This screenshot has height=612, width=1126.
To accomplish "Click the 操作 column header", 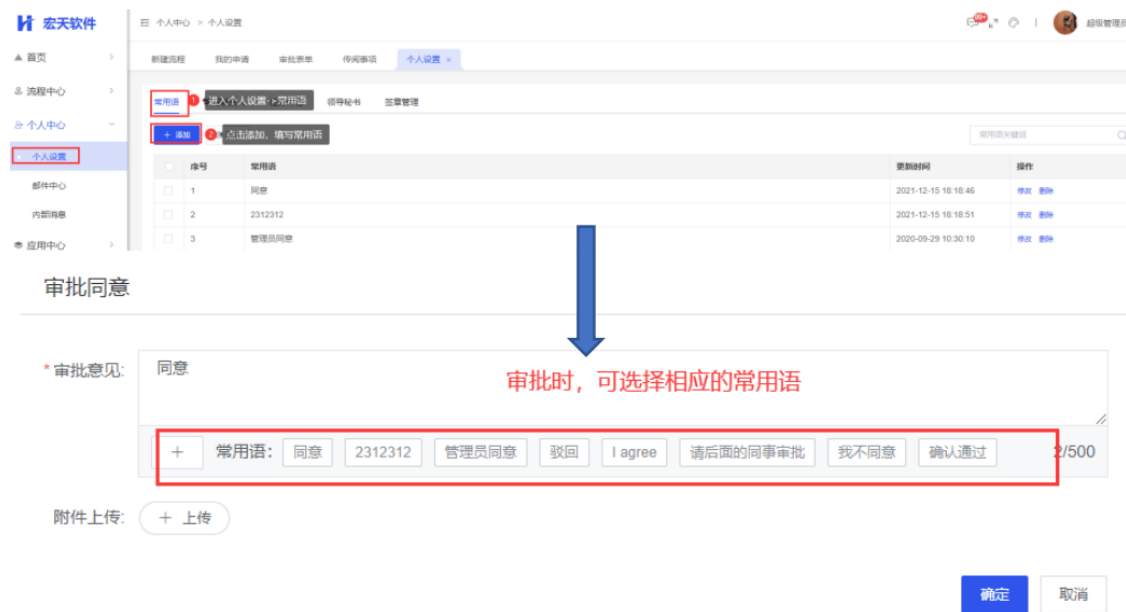I will (1025, 167).
